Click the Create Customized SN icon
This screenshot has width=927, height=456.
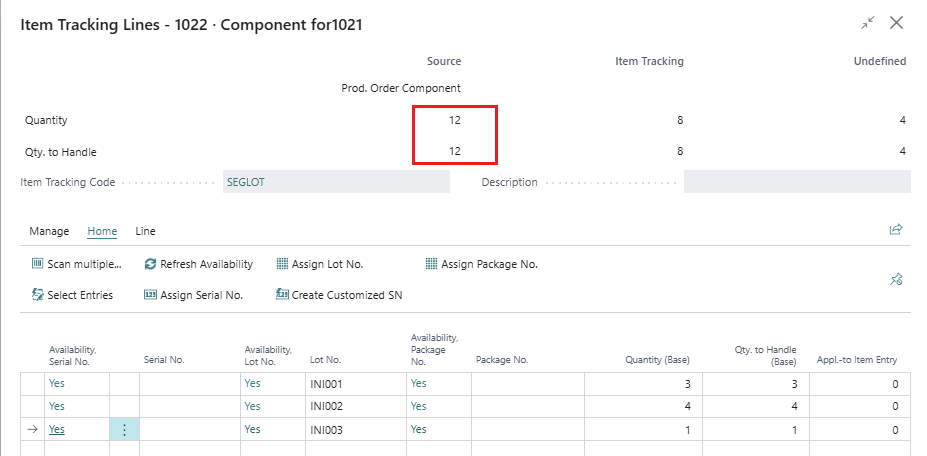282,295
